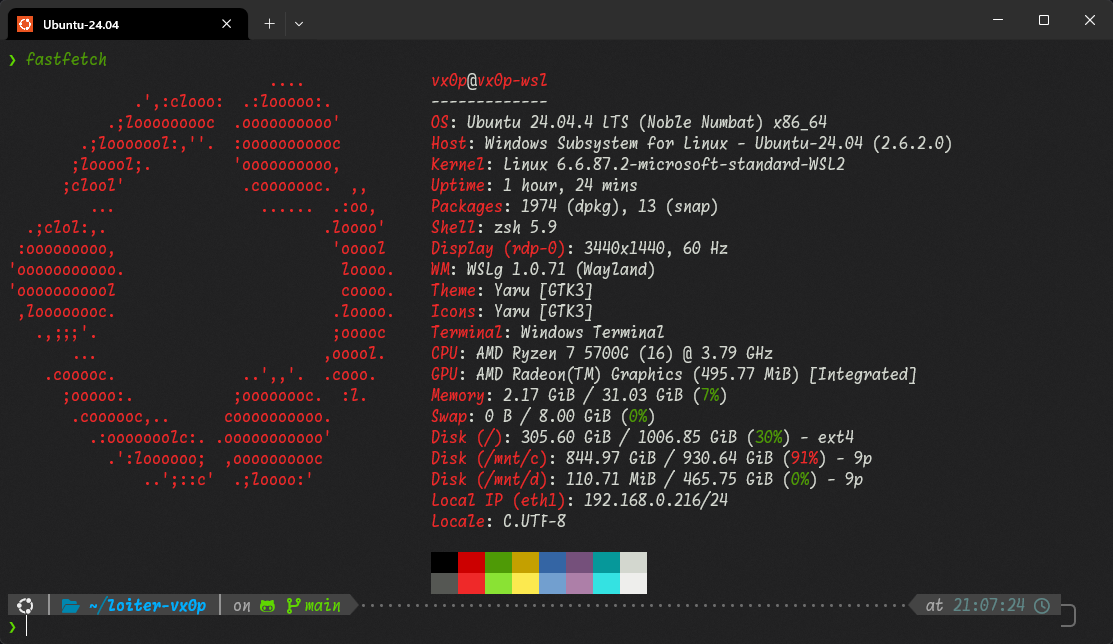Click the terminal value 'Windows Terminal'
This screenshot has width=1113, height=644.
tap(592, 332)
